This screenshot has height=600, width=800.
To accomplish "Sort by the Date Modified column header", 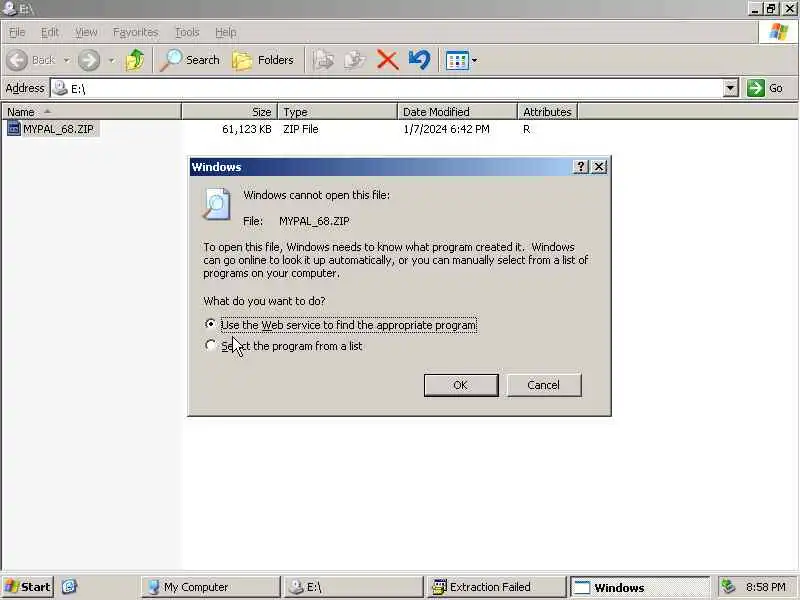I will click(457, 111).
